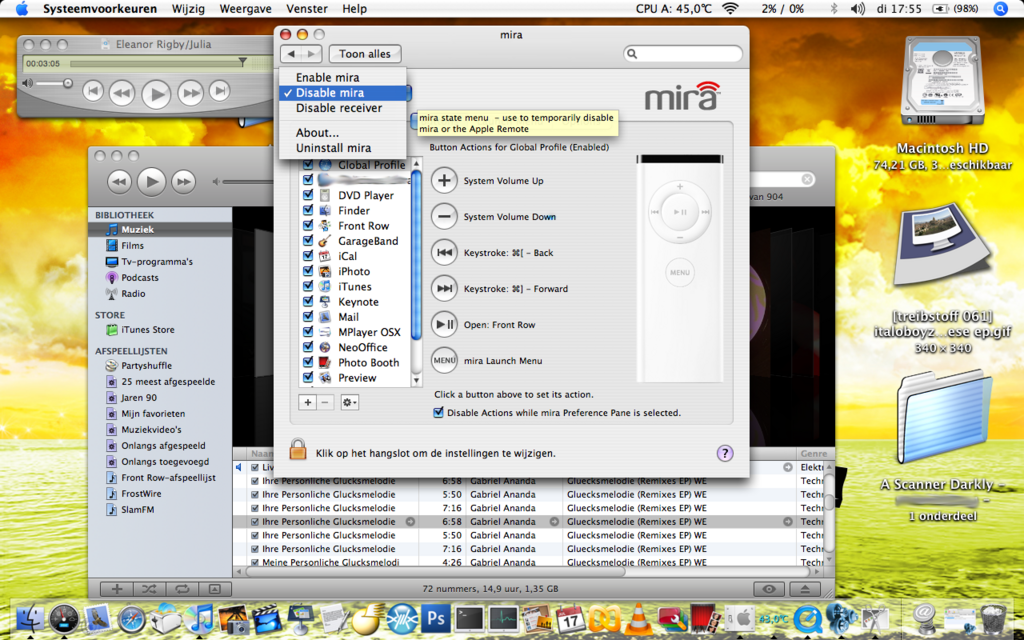Click the System Volume Down minus button

[x=444, y=217]
